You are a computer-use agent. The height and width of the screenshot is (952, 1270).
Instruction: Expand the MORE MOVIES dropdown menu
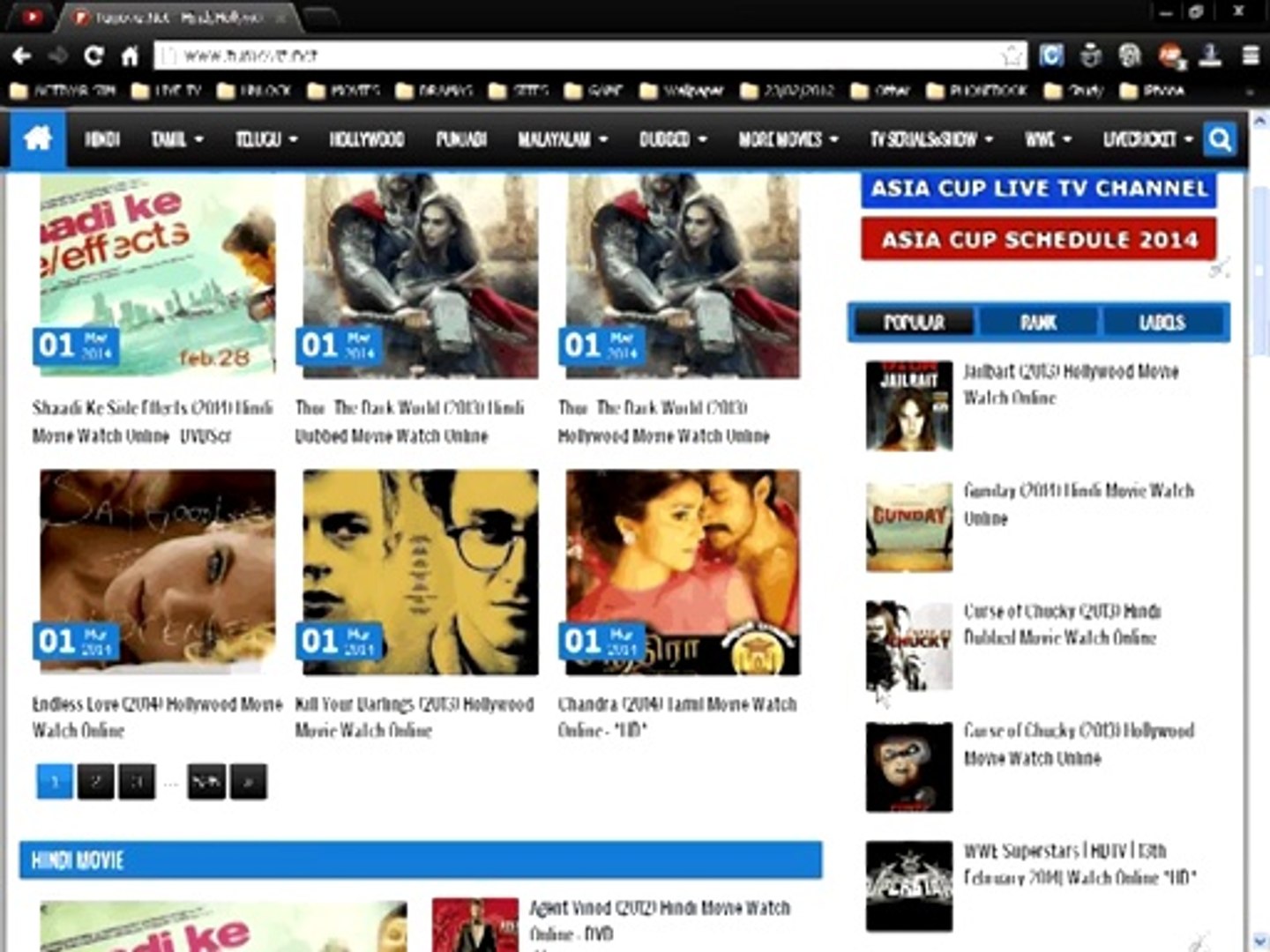[x=788, y=139]
